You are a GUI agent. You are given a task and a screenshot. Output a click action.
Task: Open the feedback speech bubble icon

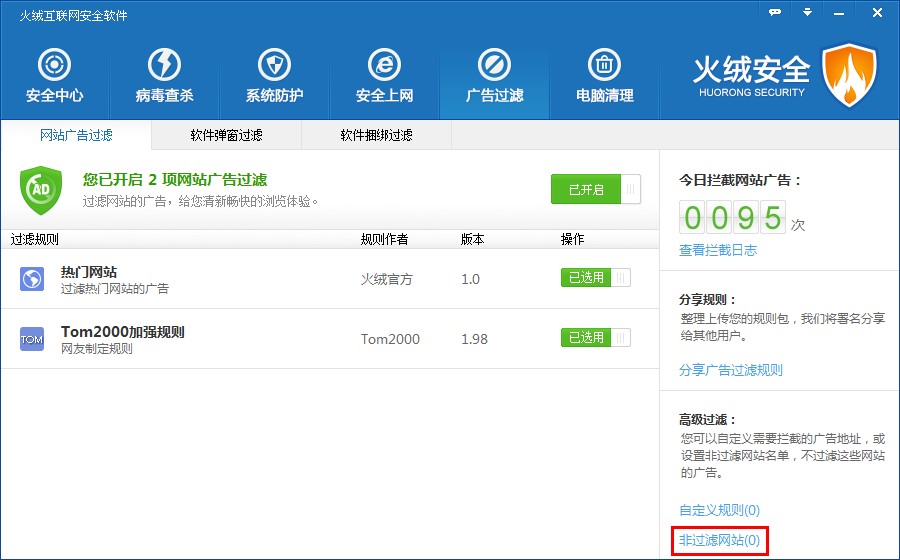(x=775, y=12)
